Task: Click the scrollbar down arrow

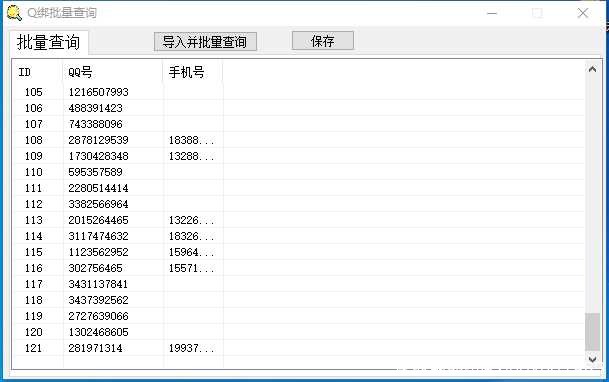Action: coord(592,359)
